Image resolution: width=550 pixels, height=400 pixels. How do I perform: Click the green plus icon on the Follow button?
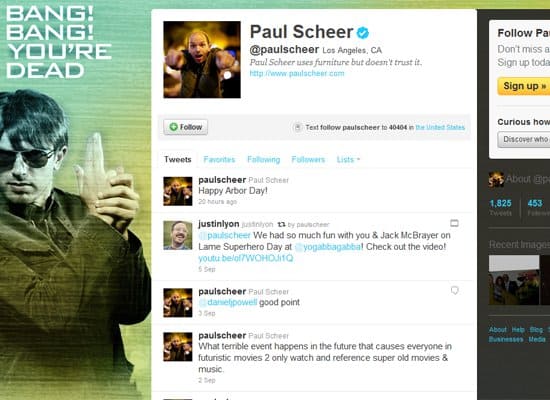173,127
